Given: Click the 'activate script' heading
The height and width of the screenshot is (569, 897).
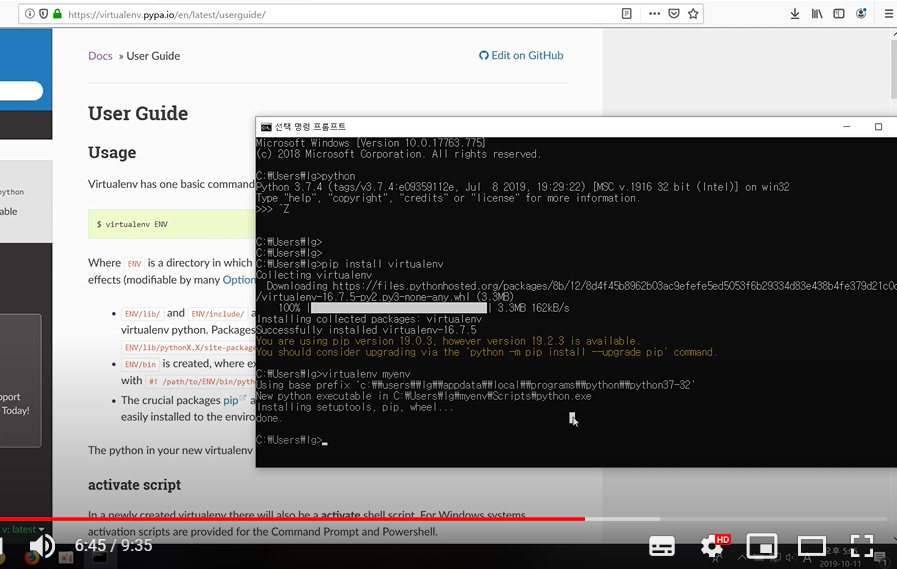Looking at the screenshot, I should pos(134,485).
